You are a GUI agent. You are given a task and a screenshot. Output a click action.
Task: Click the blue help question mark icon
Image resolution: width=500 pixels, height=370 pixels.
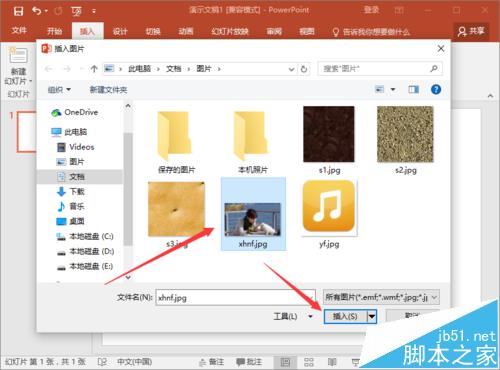tap(436, 89)
